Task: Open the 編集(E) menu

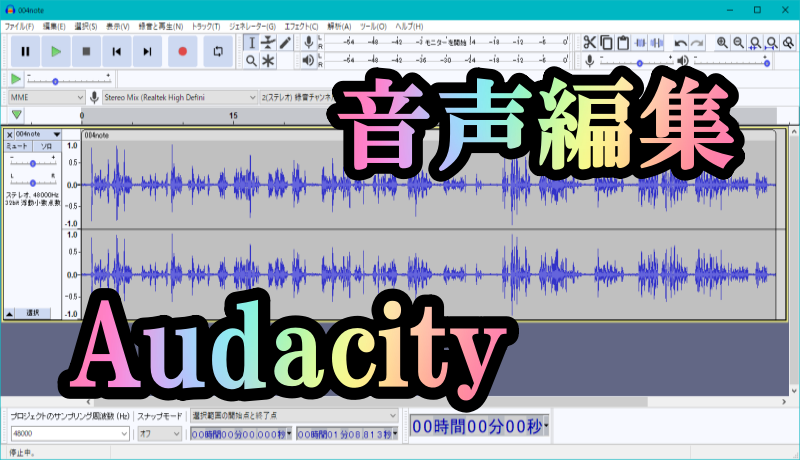Action: click(54, 26)
